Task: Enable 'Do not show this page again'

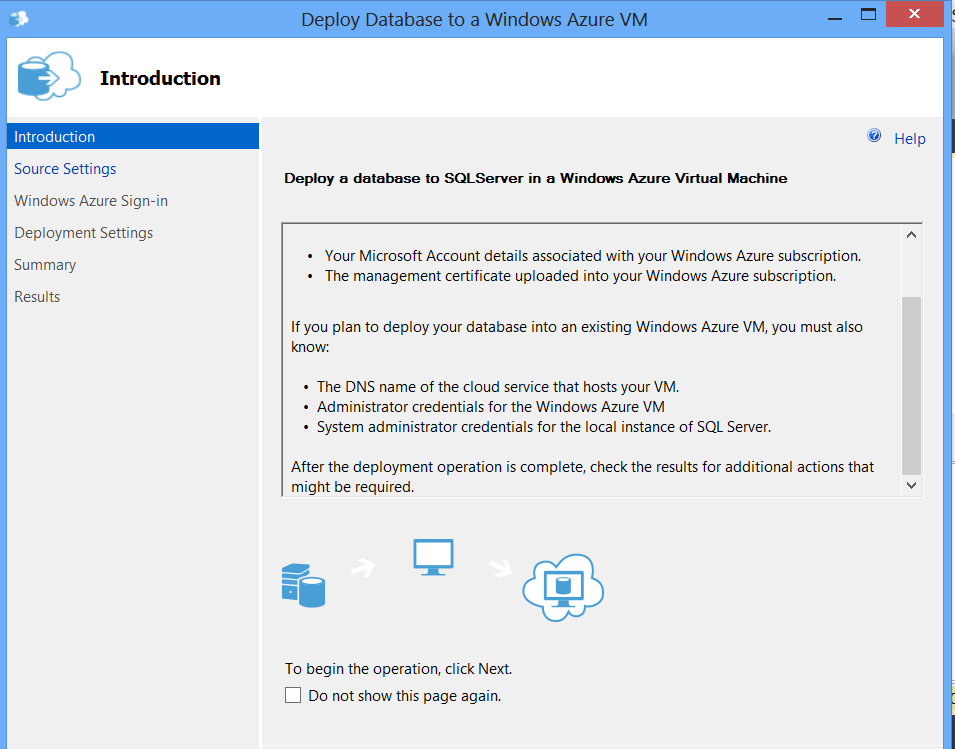Action: click(x=293, y=695)
